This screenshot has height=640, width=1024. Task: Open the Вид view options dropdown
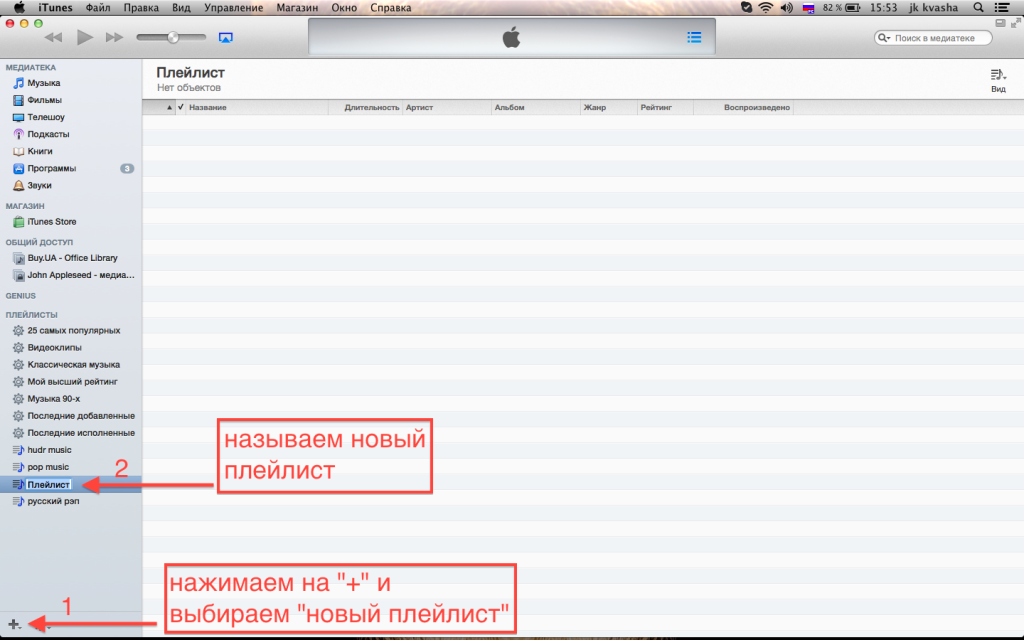click(x=998, y=80)
